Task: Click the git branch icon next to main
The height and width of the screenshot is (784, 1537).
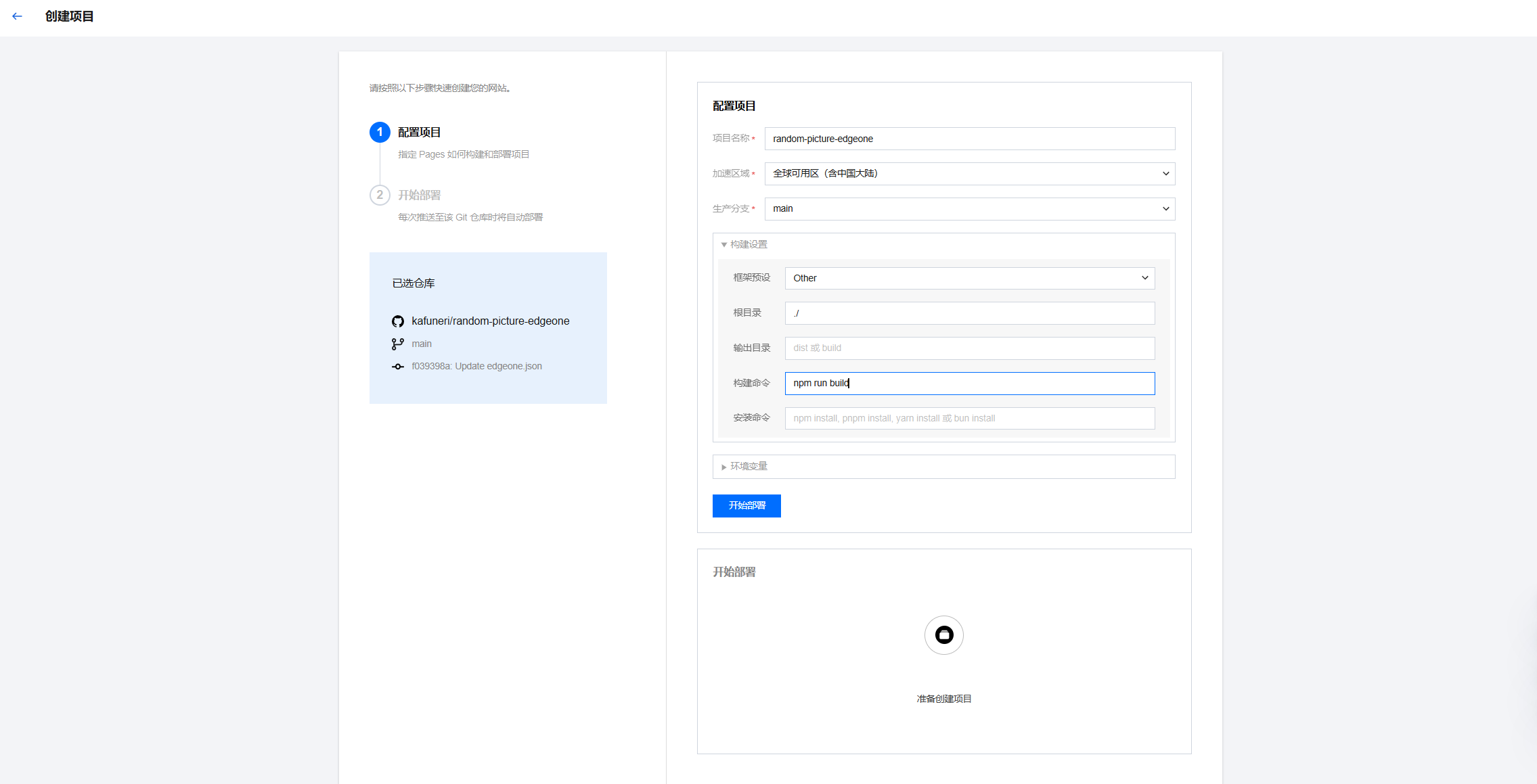Action: pos(398,344)
